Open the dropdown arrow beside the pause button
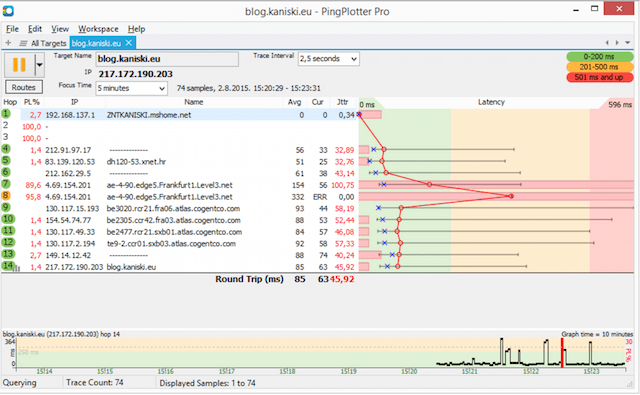 40,65
